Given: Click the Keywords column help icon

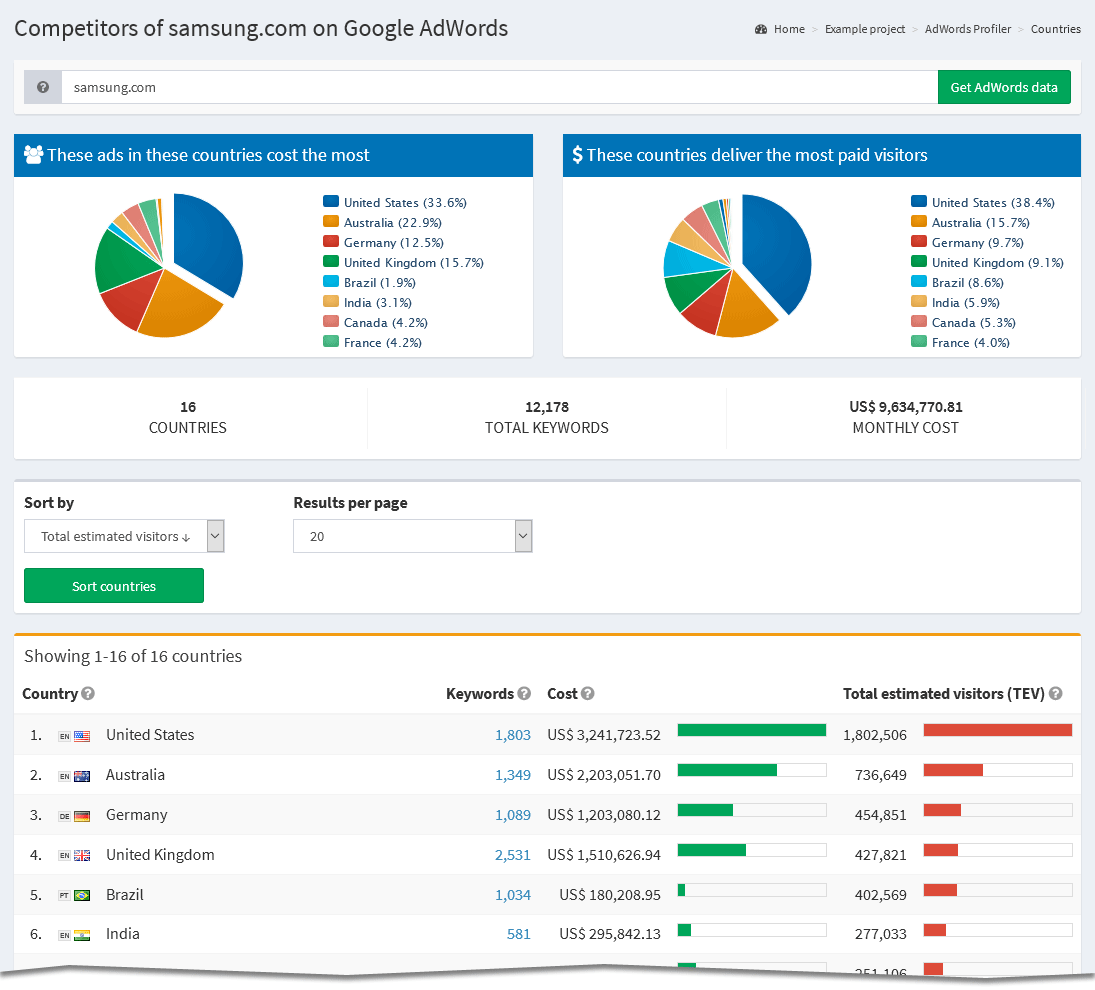Looking at the screenshot, I should click(525, 693).
